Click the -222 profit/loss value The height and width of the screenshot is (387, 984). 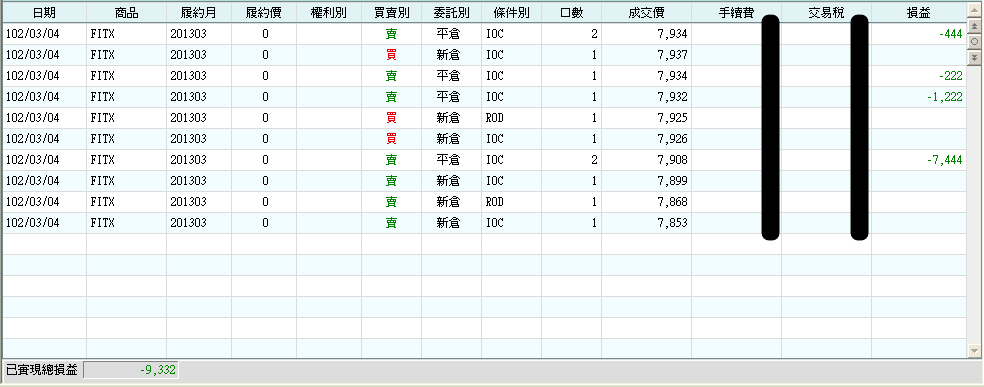tap(951, 76)
